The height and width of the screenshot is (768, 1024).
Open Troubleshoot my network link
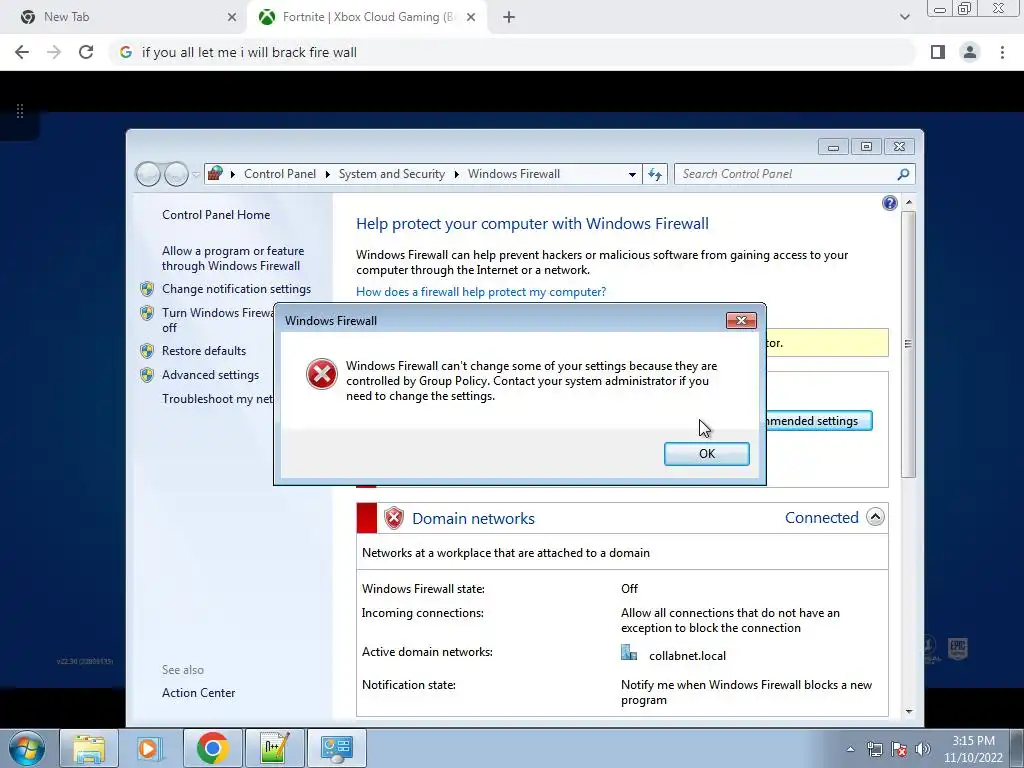(217, 399)
